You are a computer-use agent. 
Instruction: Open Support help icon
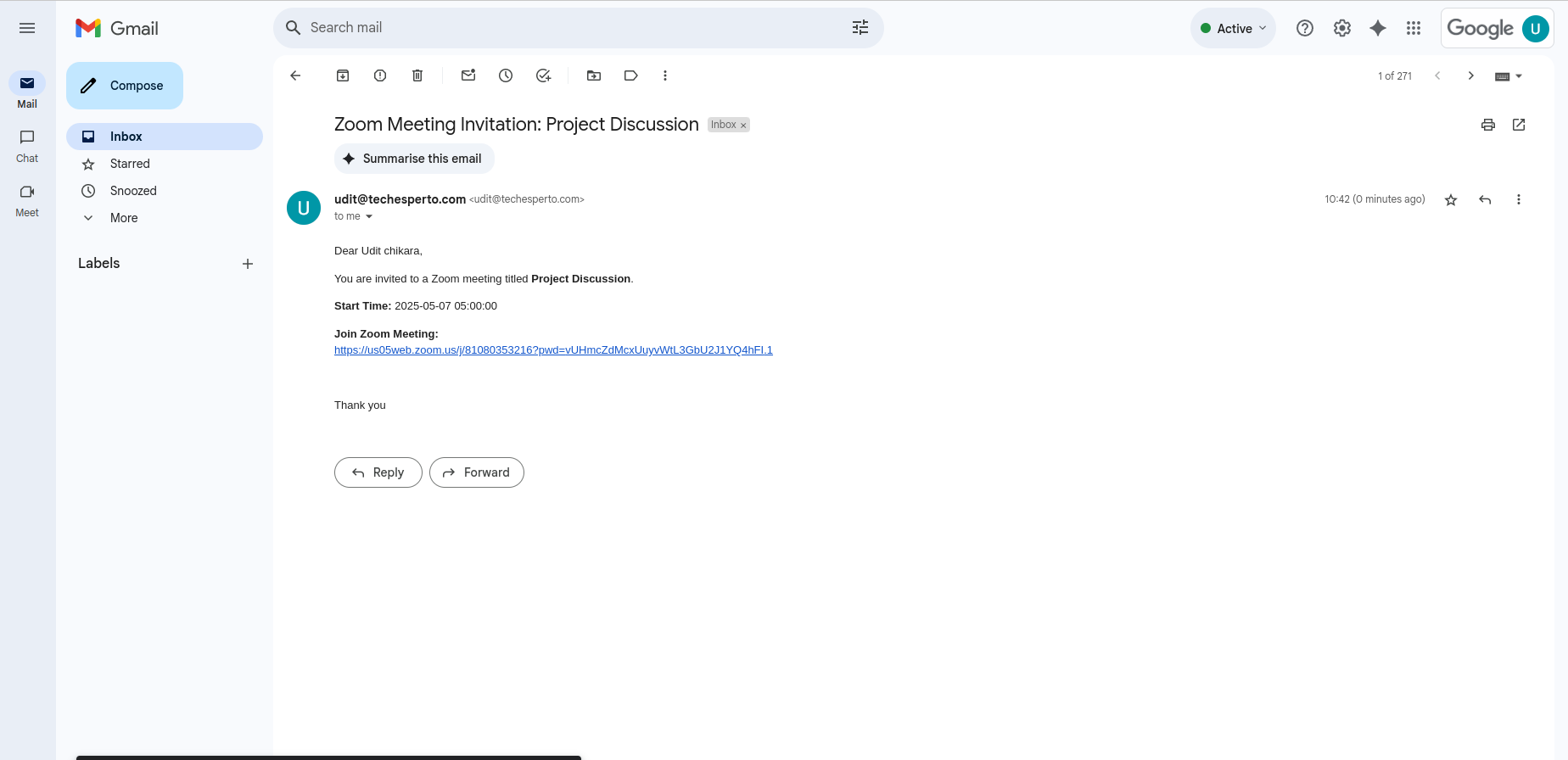pos(1305,28)
